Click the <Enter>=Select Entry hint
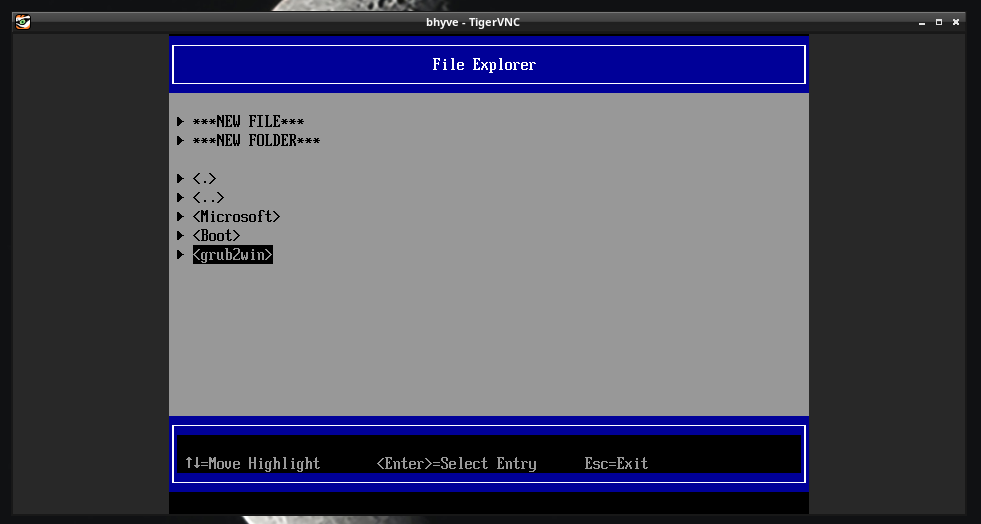 (456, 464)
